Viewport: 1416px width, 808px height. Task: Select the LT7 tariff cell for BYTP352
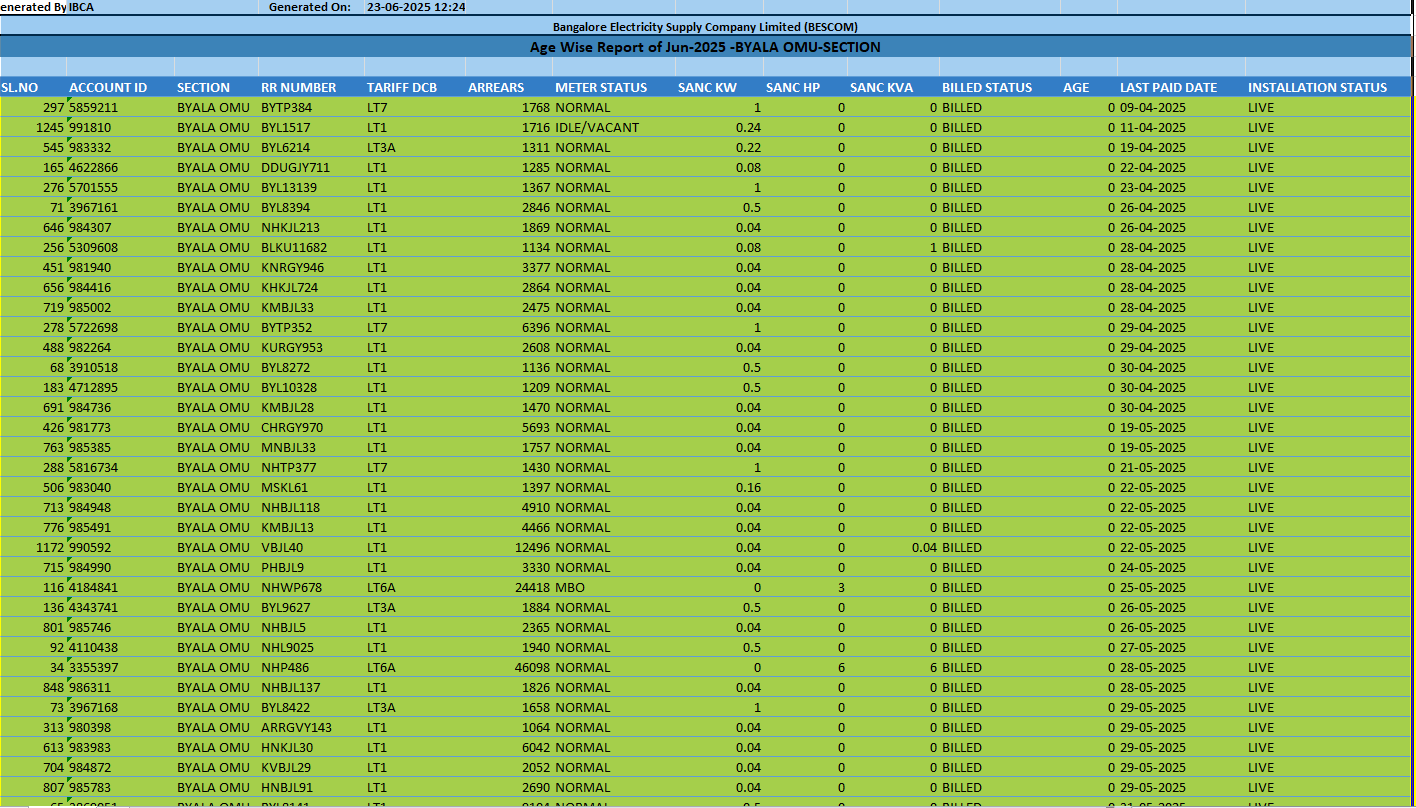coord(414,327)
